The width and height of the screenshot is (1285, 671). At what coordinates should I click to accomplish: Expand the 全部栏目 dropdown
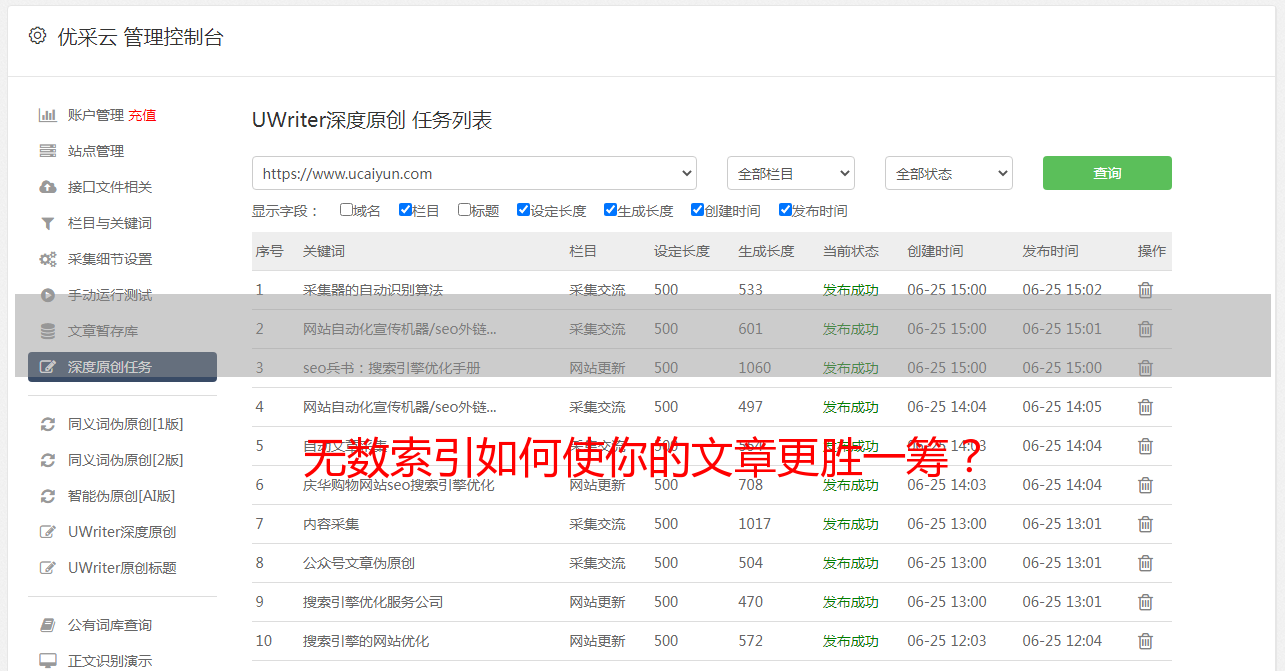tap(790, 173)
